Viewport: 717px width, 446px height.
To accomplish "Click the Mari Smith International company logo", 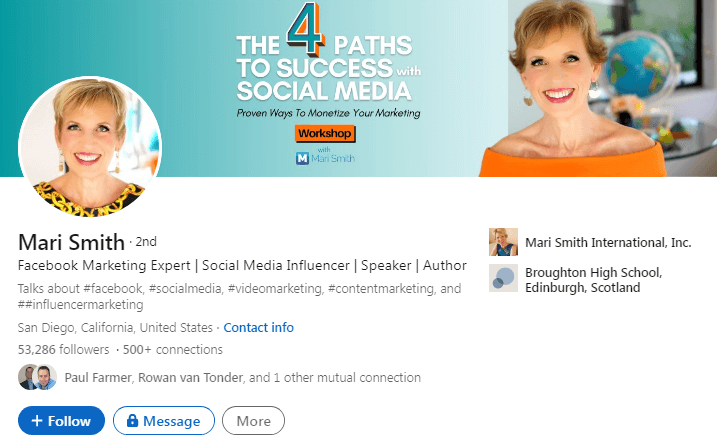I will [503, 242].
